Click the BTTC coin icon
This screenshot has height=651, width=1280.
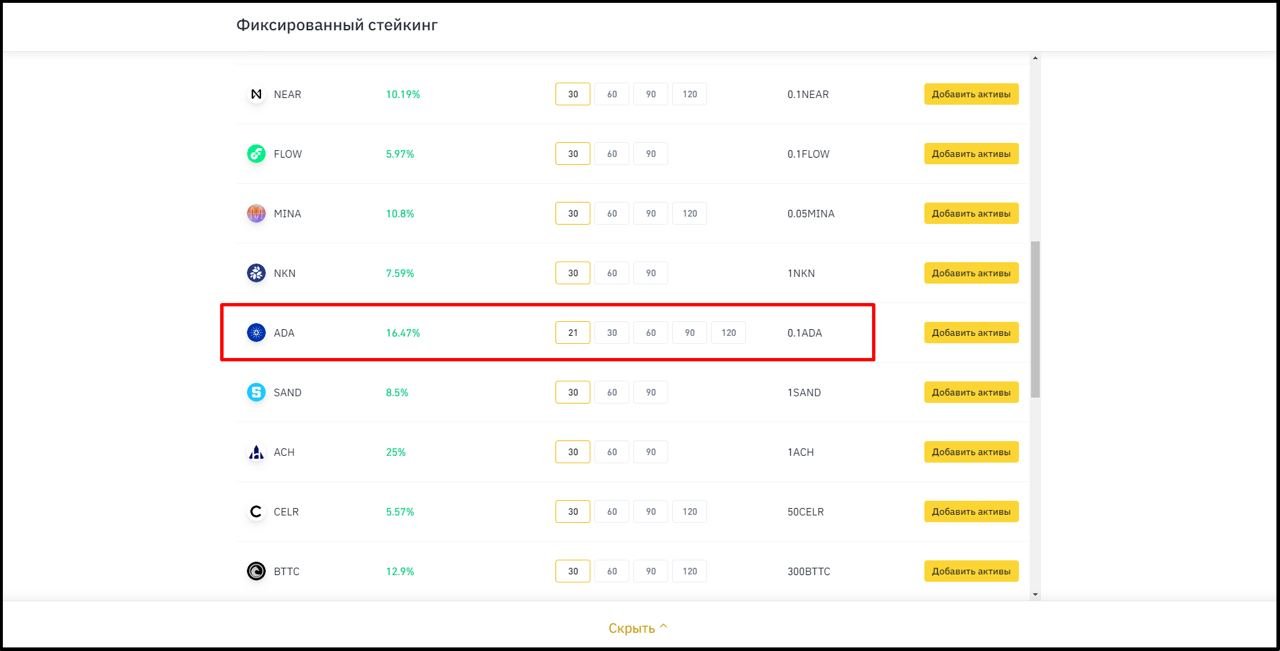coord(256,572)
